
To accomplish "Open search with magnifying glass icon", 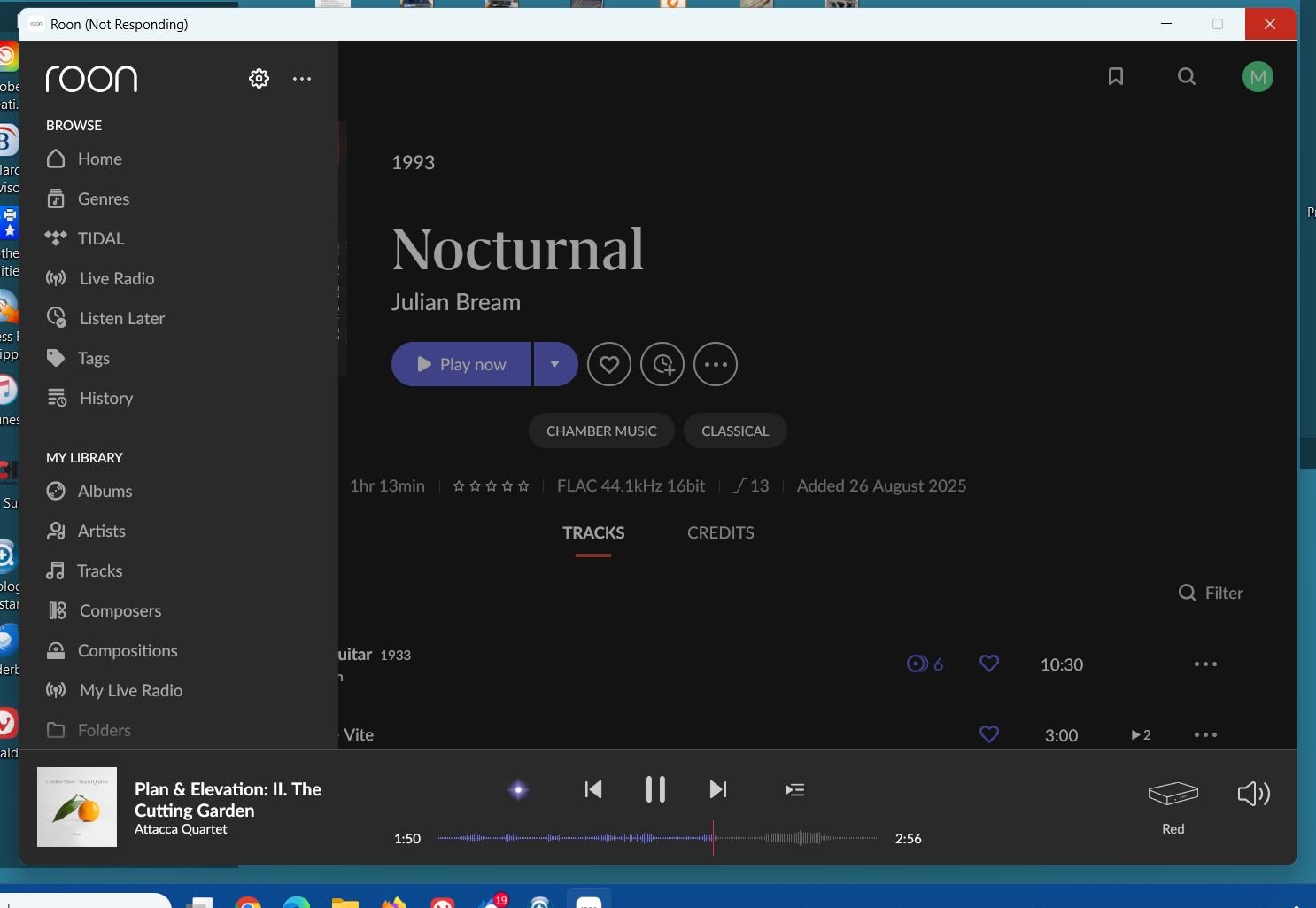I will point(1187,77).
